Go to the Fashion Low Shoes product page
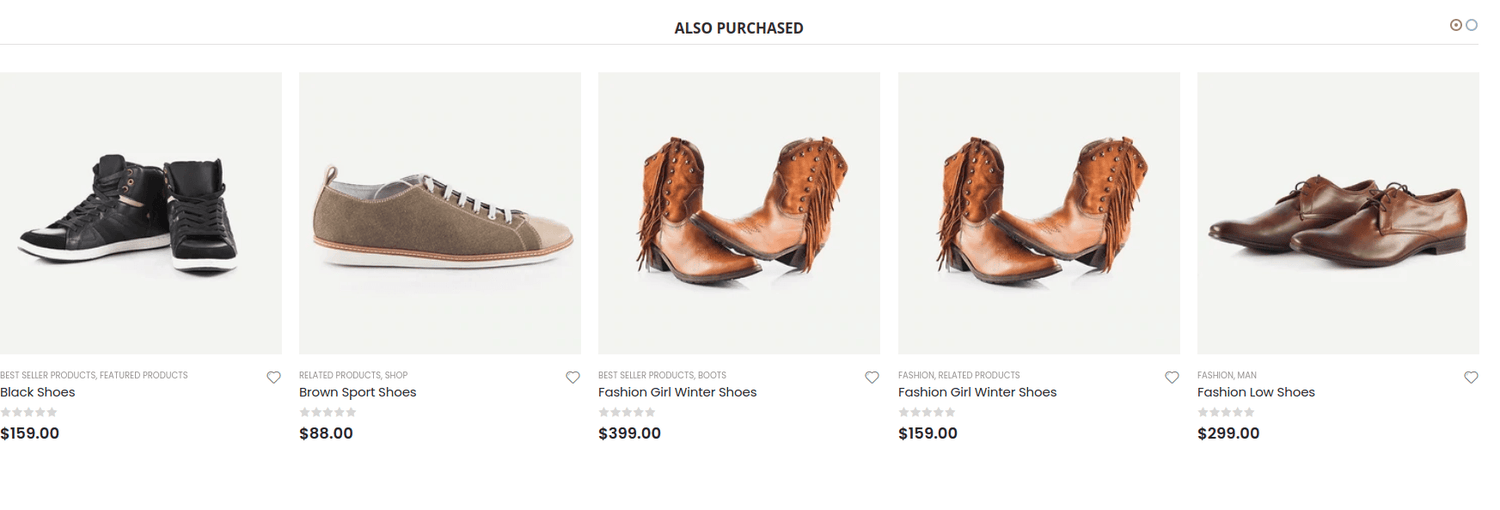The height and width of the screenshot is (510, 1500). [x=1255, y=392]
